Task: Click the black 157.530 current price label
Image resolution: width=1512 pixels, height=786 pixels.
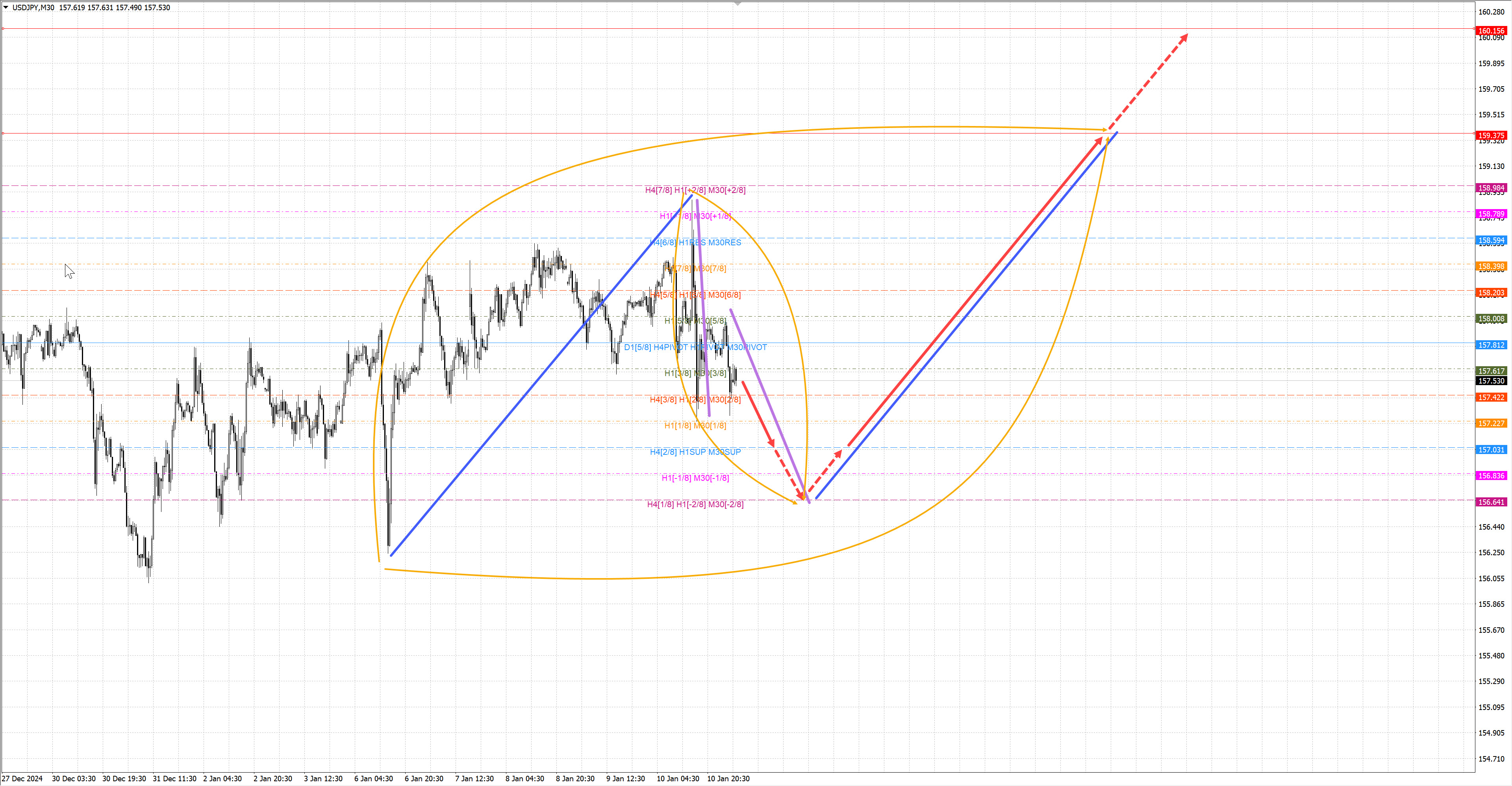Action: click(1492, 381)
